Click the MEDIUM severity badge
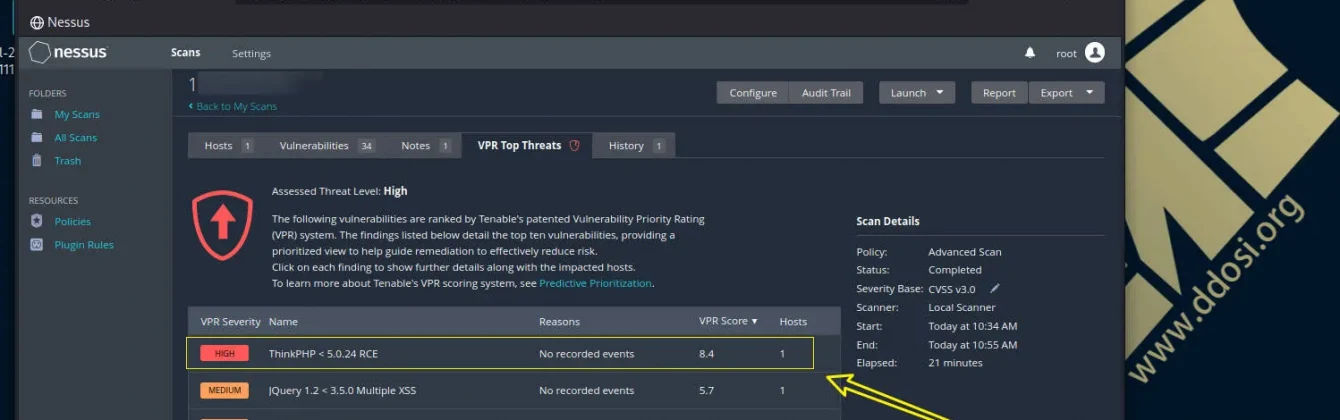The height and width of the screenshot is (420, 1340). pyautogui.click(x=224, y=390)
